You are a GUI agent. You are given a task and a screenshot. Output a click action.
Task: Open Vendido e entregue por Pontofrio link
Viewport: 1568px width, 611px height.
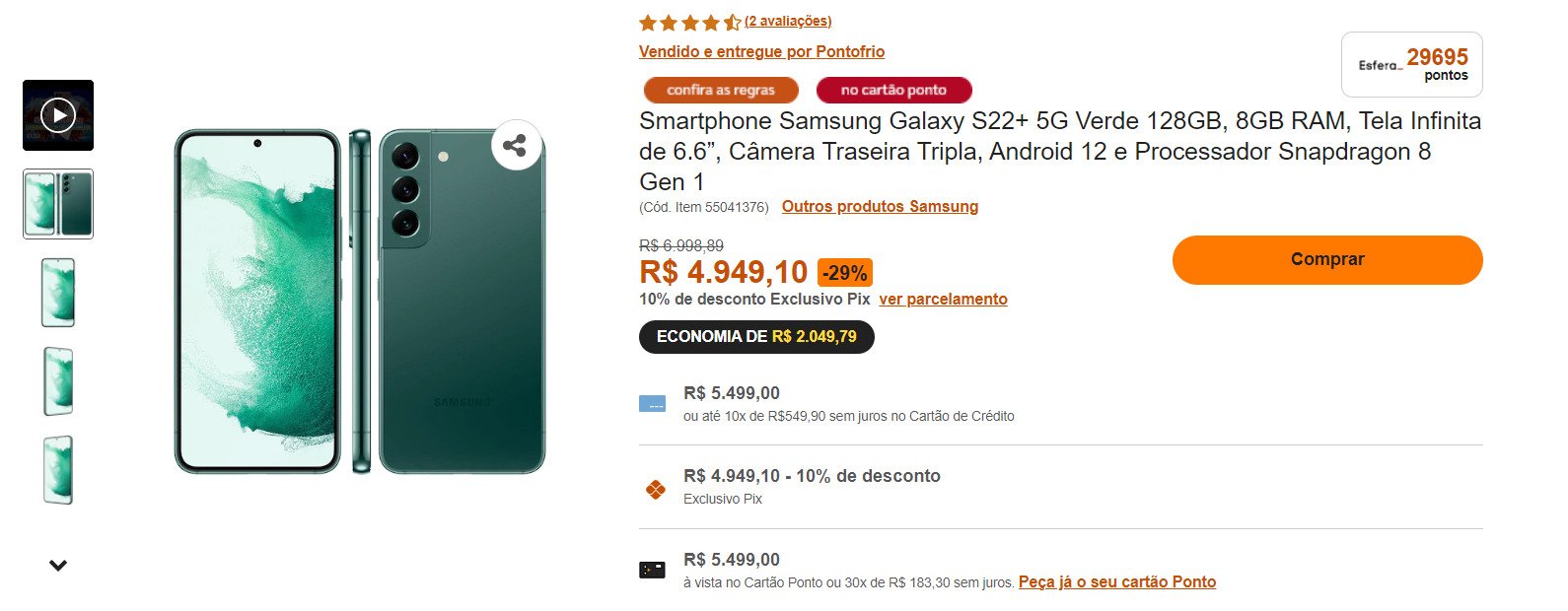click(761, 51)
